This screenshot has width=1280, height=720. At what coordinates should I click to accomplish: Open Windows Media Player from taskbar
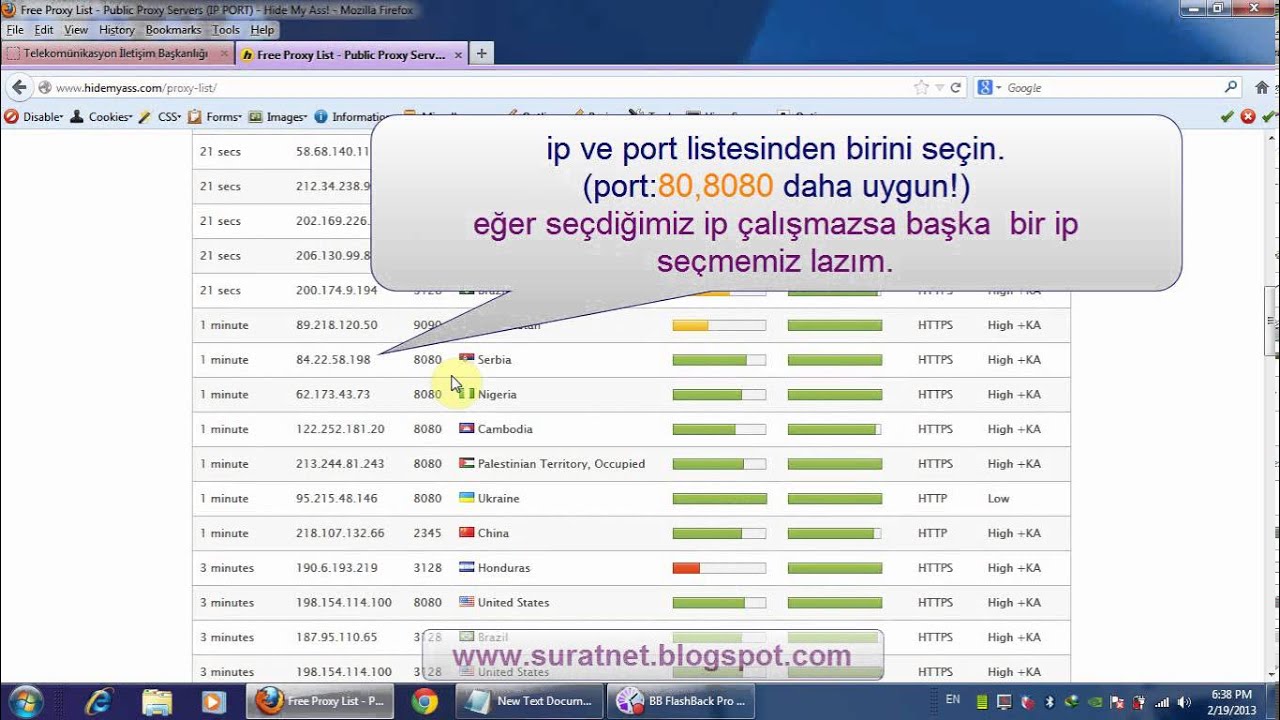click(213, 701)
